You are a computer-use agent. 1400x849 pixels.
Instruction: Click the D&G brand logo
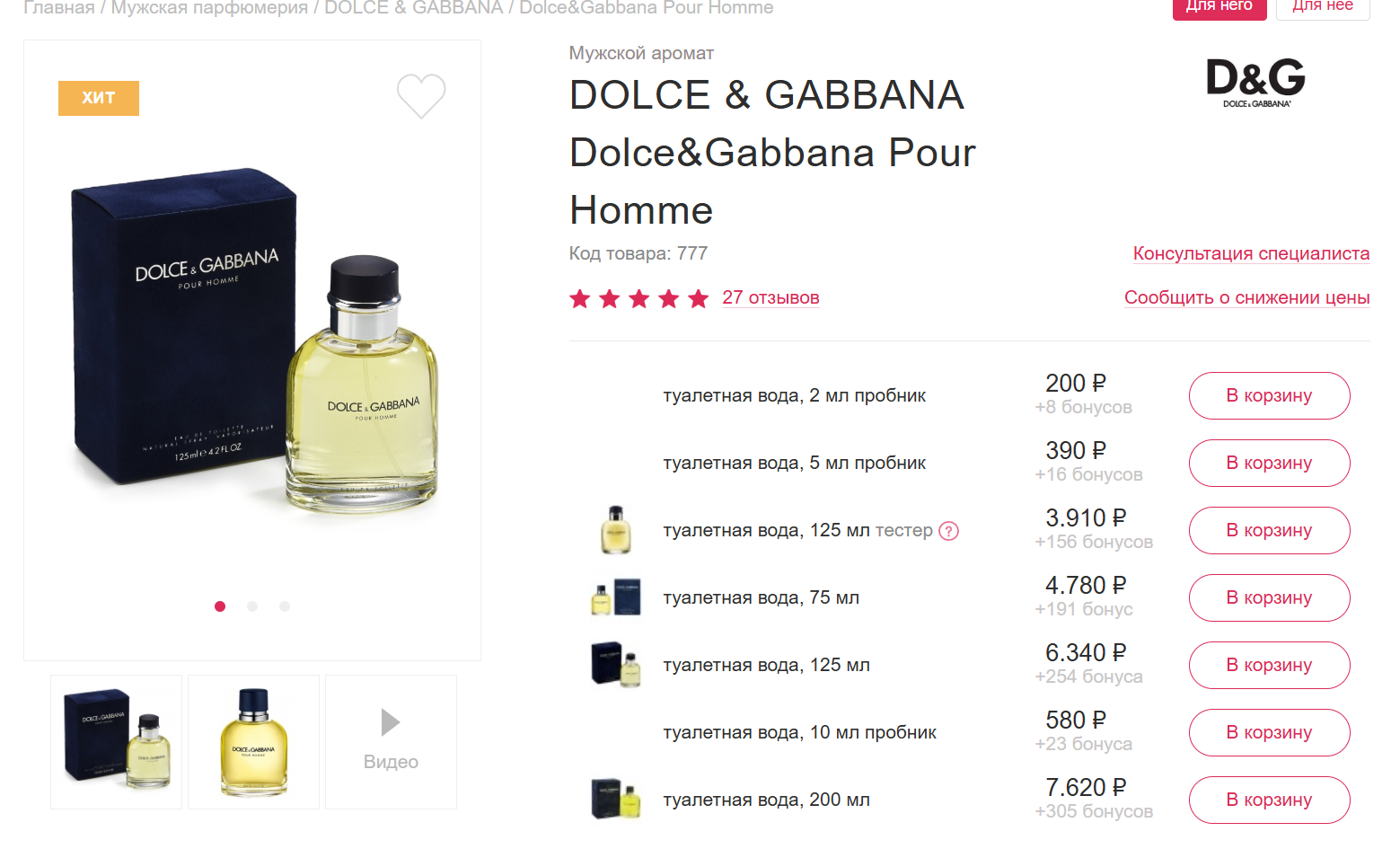[x=1255, y=82]
